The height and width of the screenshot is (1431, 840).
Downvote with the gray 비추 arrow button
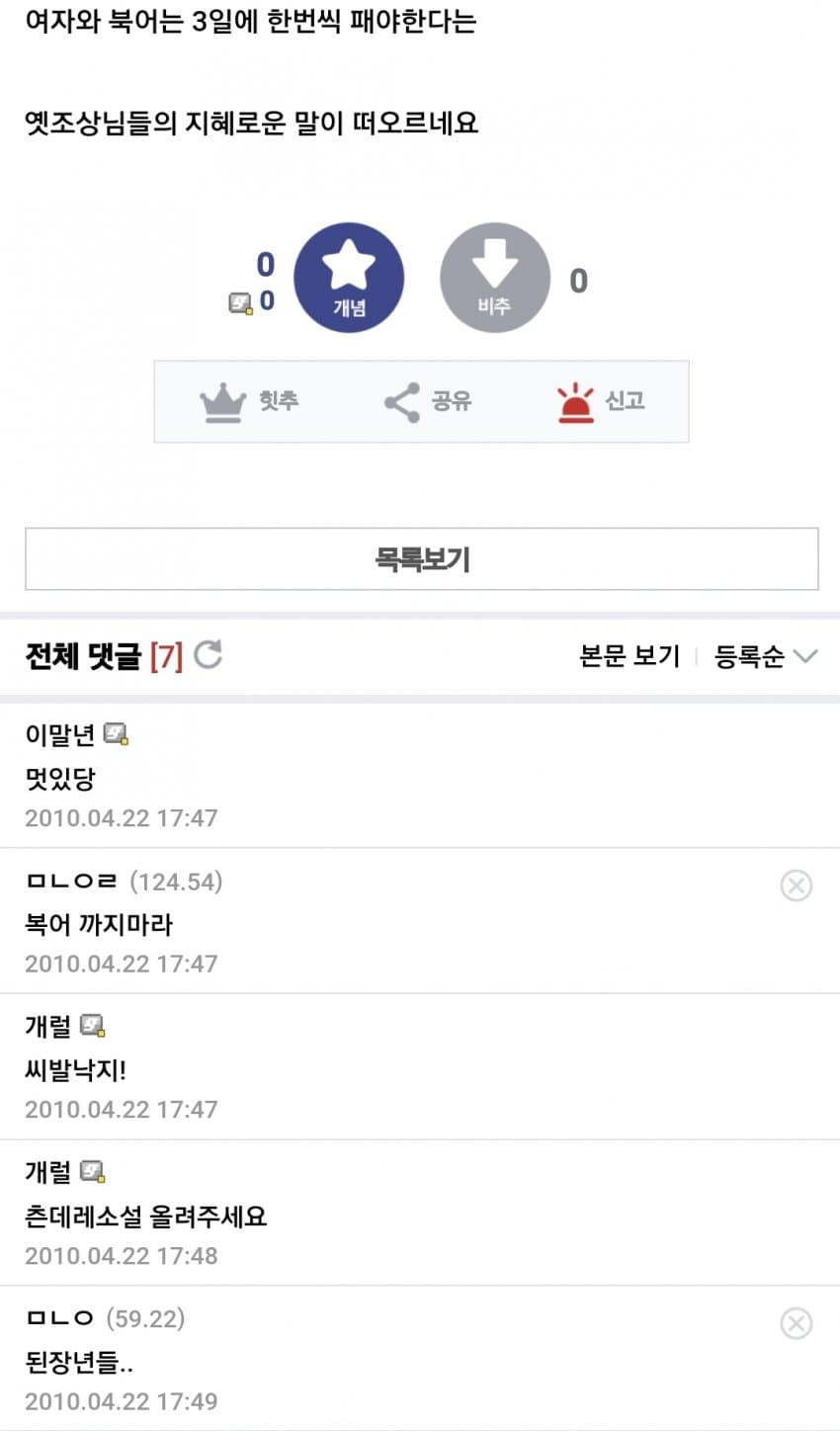[494, 278]
